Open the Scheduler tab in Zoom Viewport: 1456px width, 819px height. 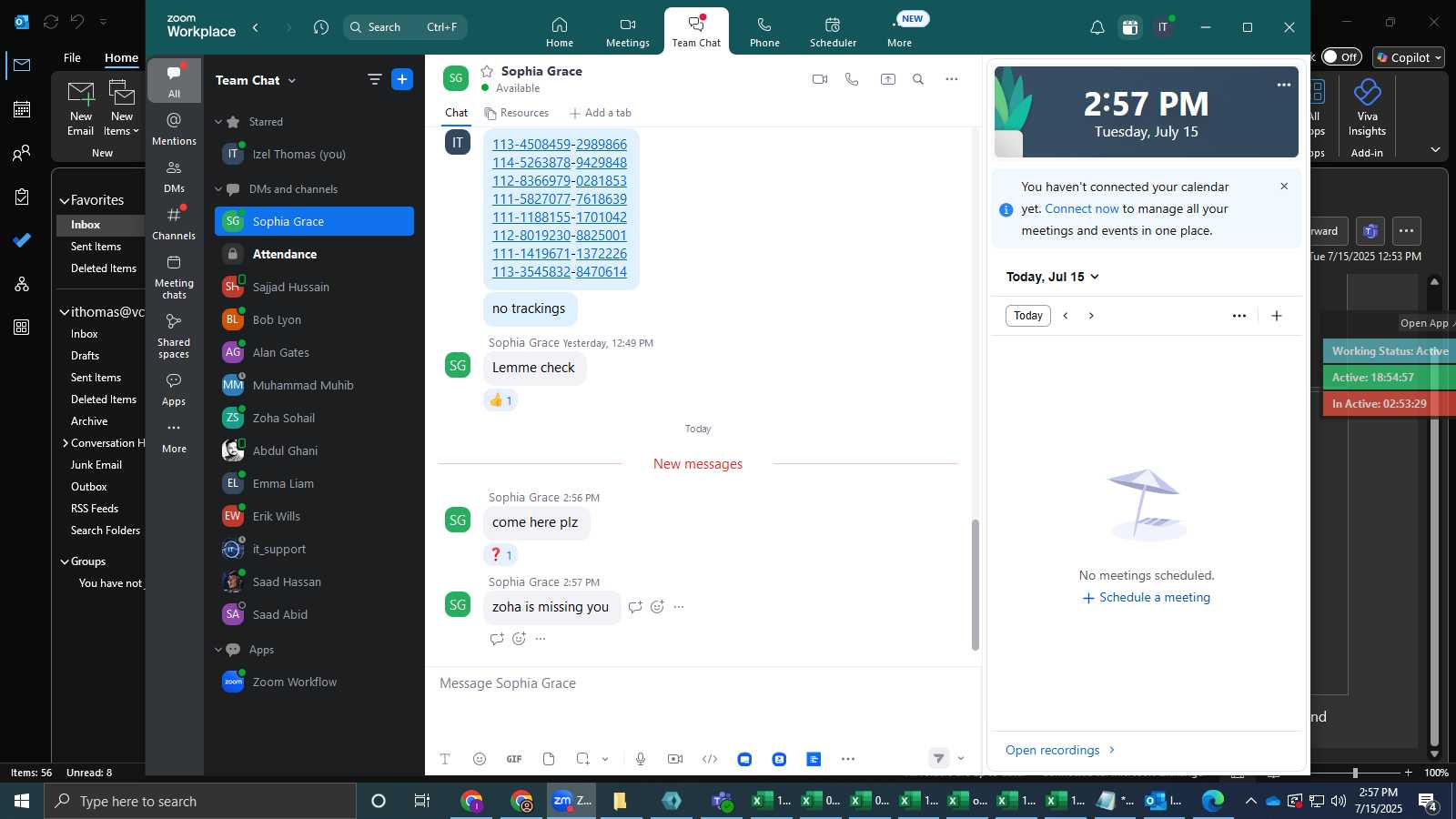click(x=833, y=32)
